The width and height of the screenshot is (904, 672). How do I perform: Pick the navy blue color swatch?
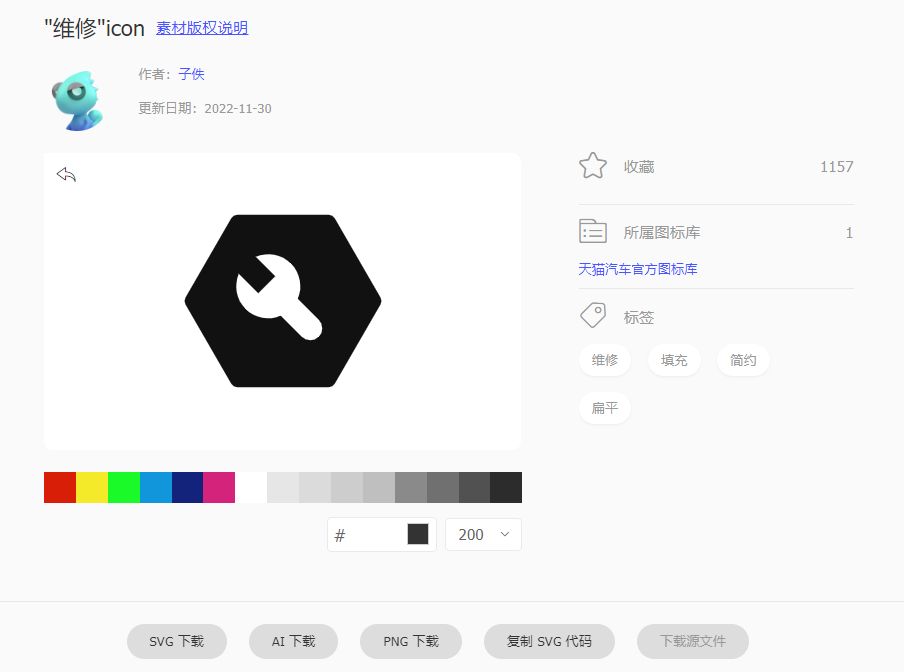(187, 488)
